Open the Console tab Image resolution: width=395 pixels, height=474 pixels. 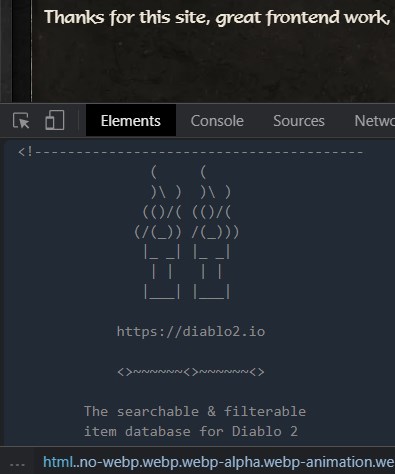217,121
